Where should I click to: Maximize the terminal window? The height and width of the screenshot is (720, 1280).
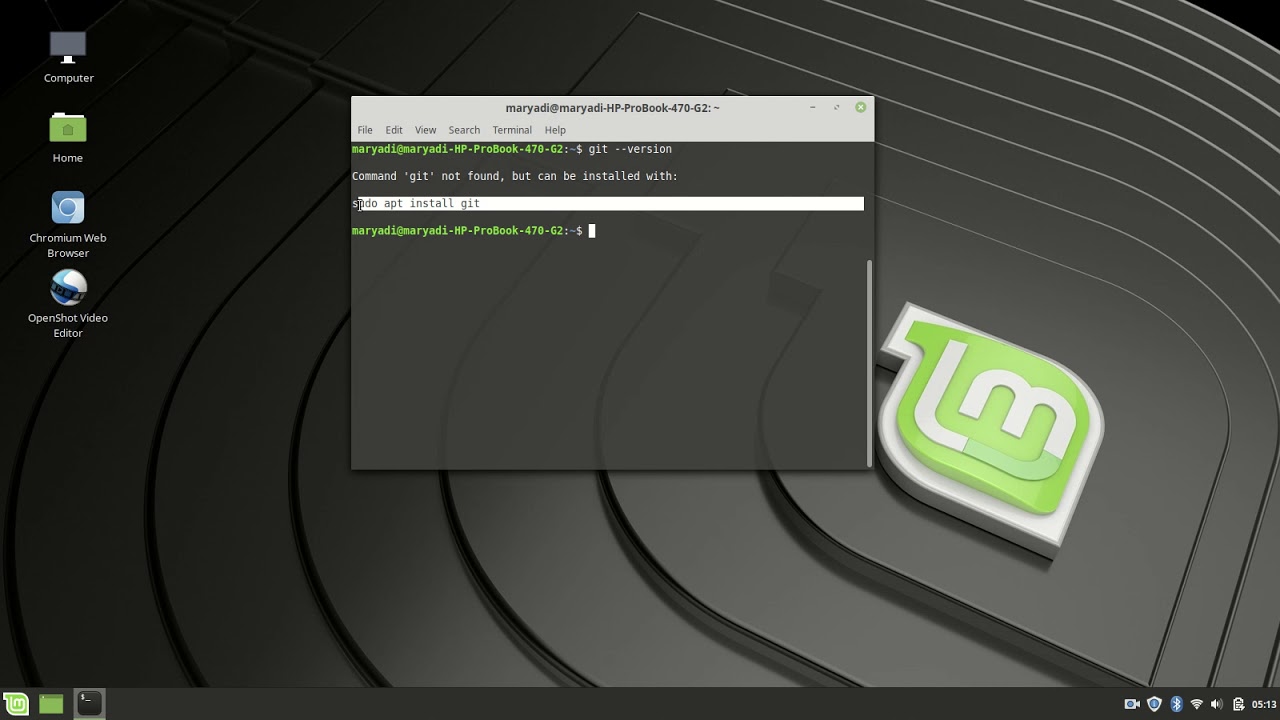(836, 107)
